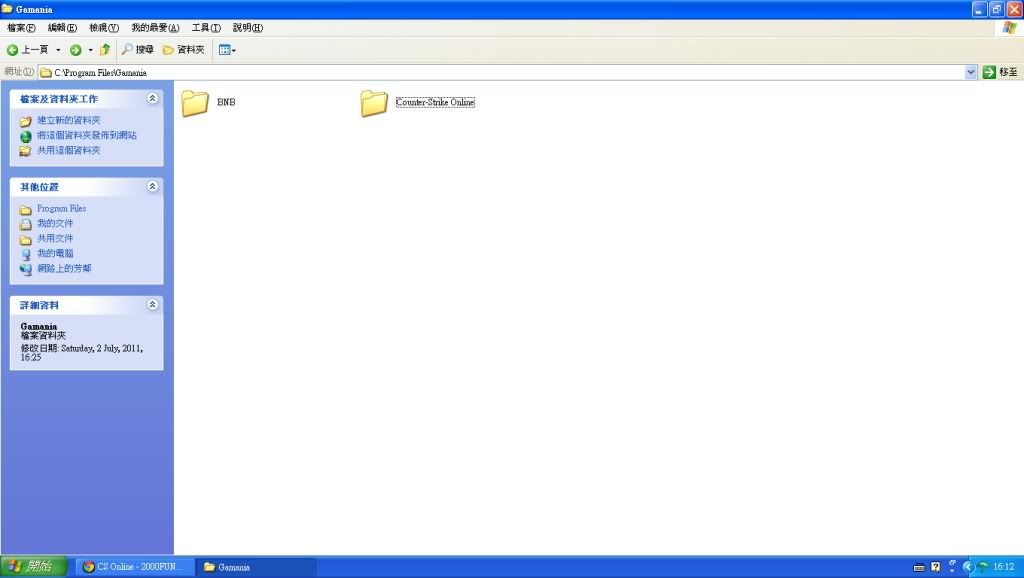Open the 我的最愛 menu
The width and height of the screenshot is (1024, 578).
(x=155, y=27)
